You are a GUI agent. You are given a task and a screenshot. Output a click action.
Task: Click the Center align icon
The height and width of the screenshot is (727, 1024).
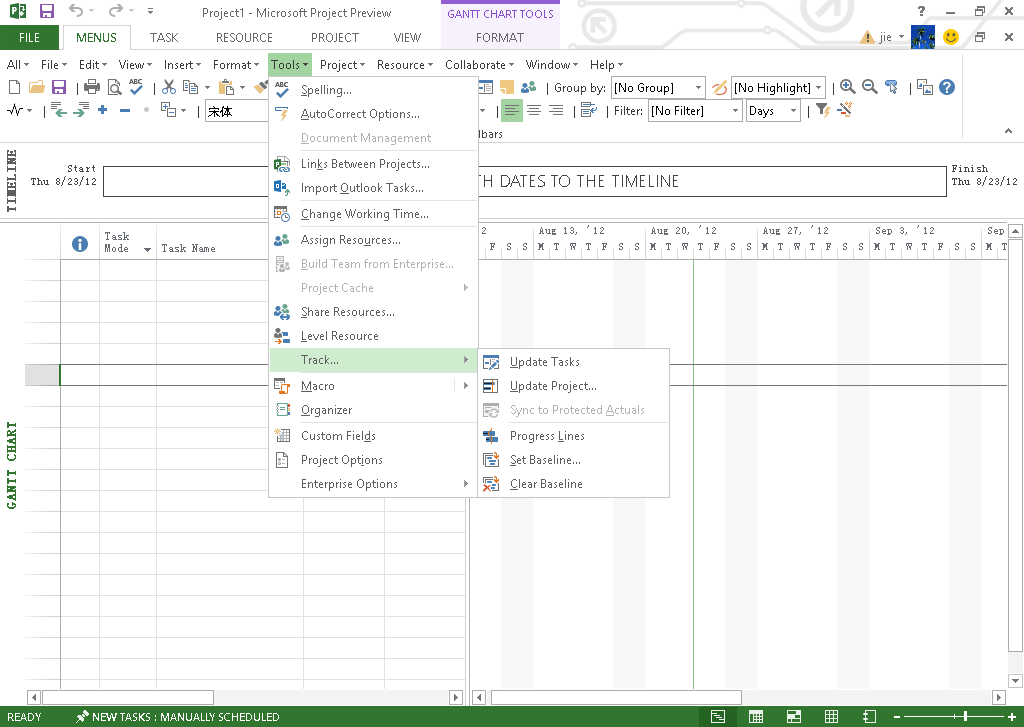[534, 110]
